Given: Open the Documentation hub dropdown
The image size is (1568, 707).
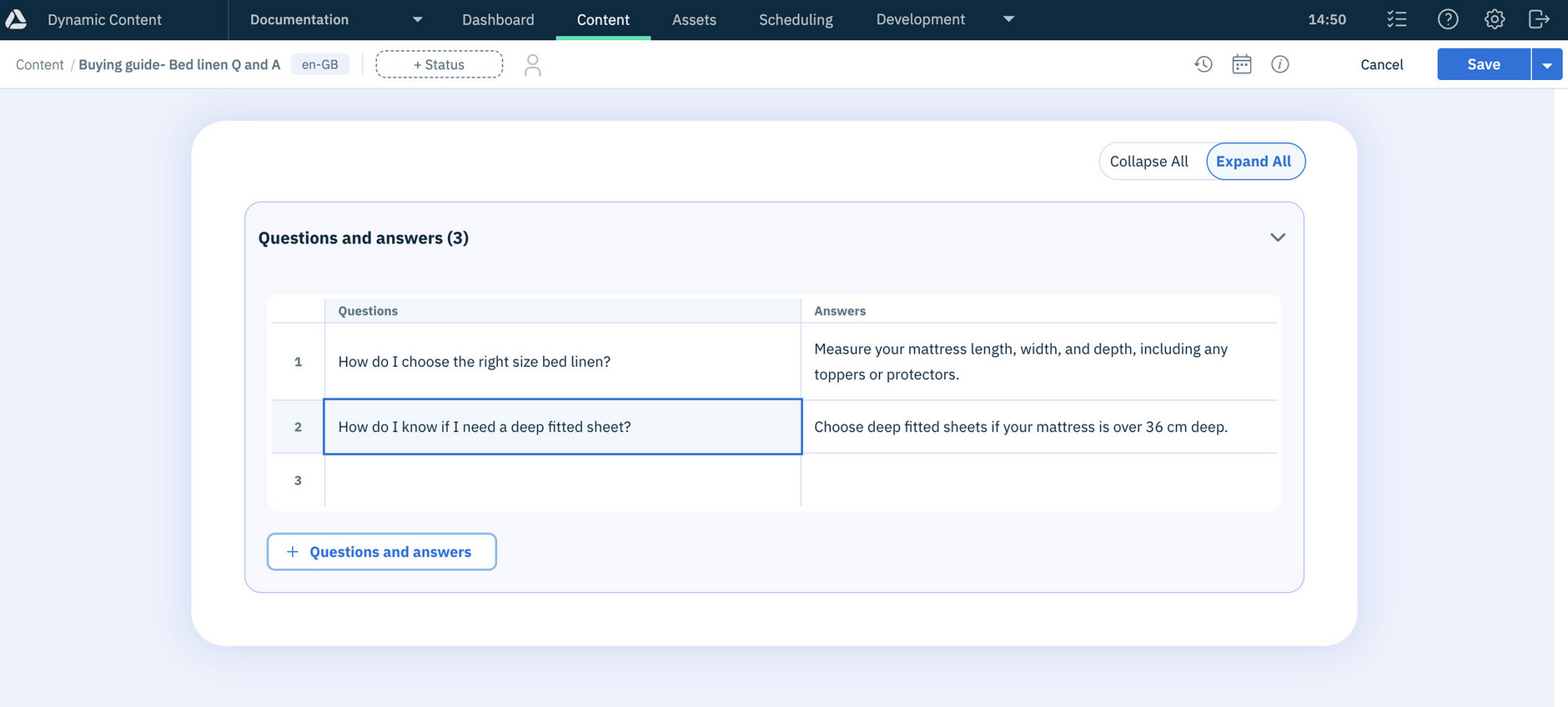Looking at the screenshot, I should pos(417,19).
